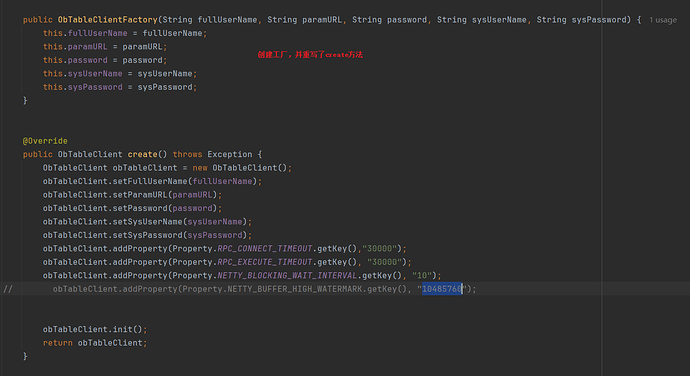690x376 pixels.
Task: Click closing brace of create method
Action: click(x=25, y=356)
